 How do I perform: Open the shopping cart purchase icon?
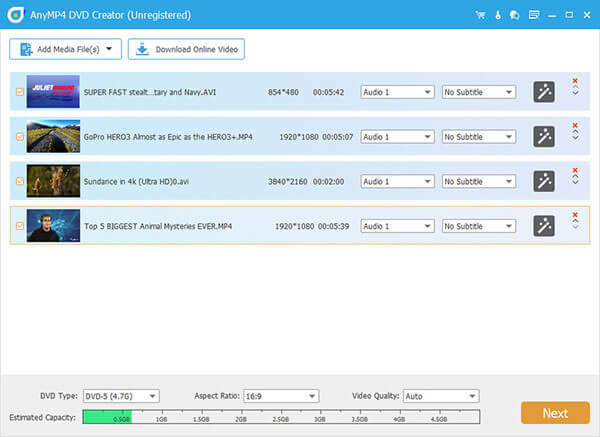(480, 15)
